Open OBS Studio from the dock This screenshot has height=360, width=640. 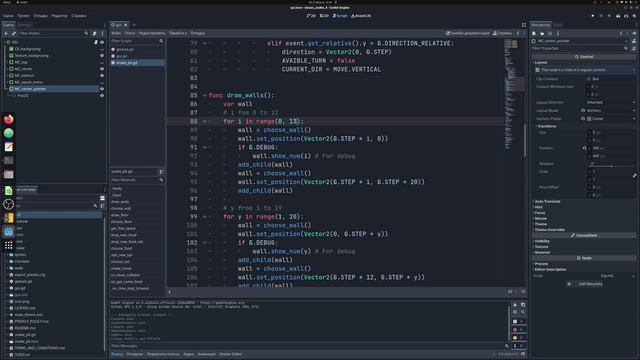tap(9, 204)
